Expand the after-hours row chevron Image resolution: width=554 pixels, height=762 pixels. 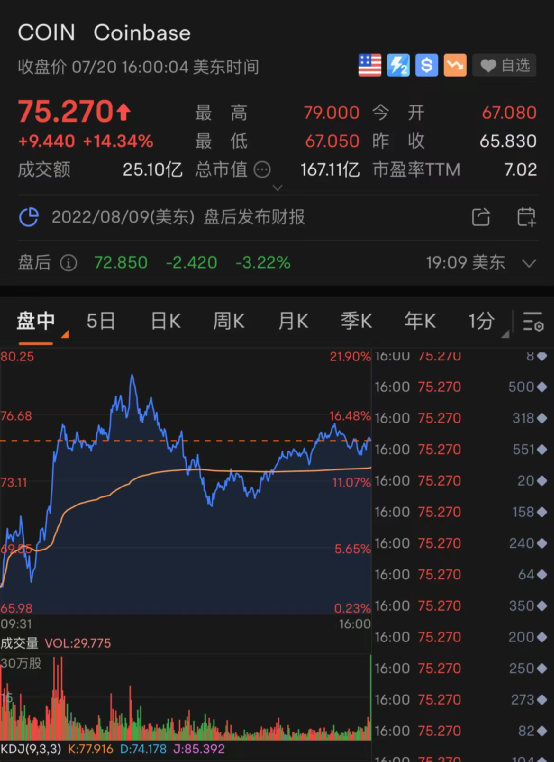click(x=529, y=263)
